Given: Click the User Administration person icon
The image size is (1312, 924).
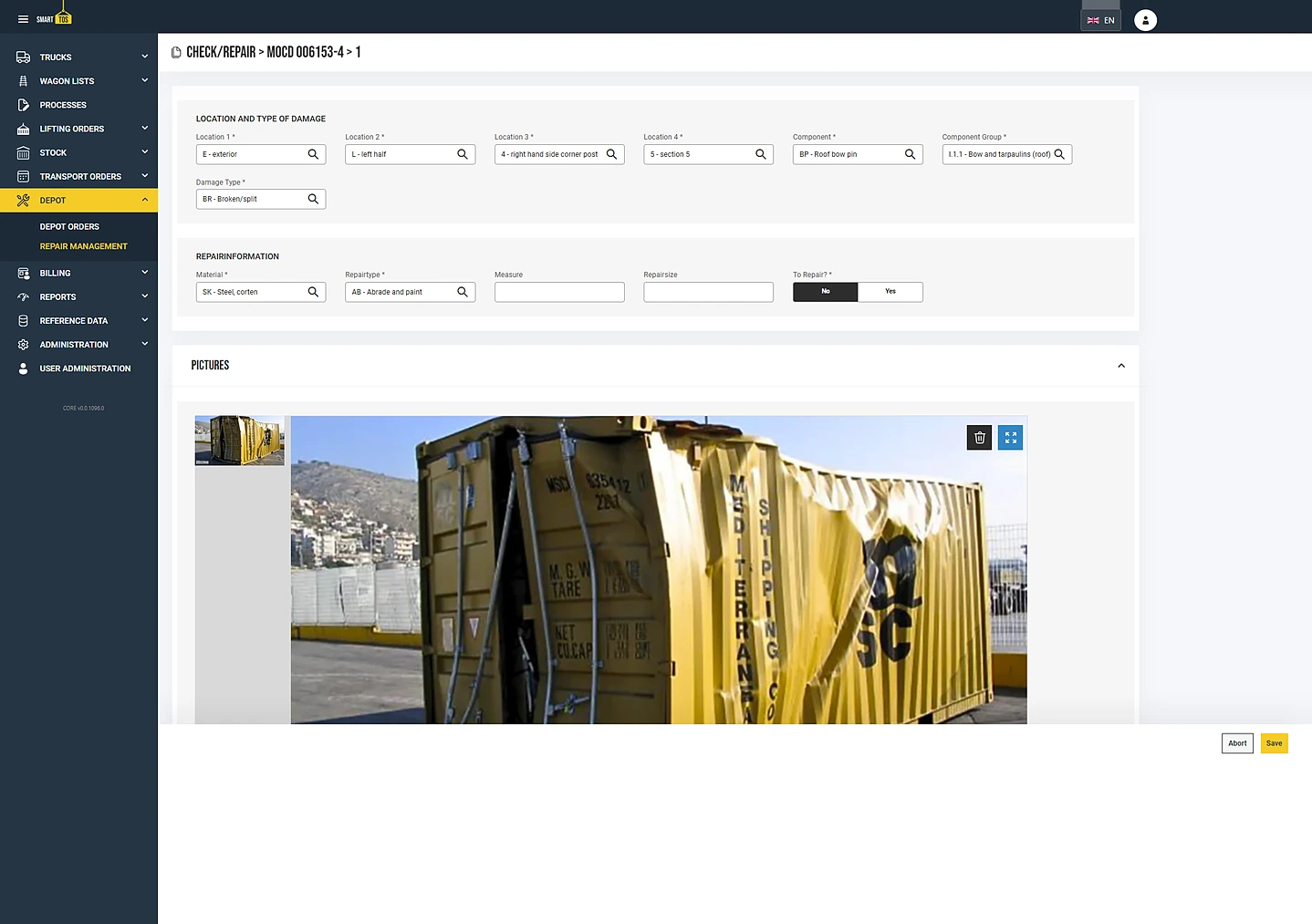Looking at the screenshot, I should tap(23, 369).
